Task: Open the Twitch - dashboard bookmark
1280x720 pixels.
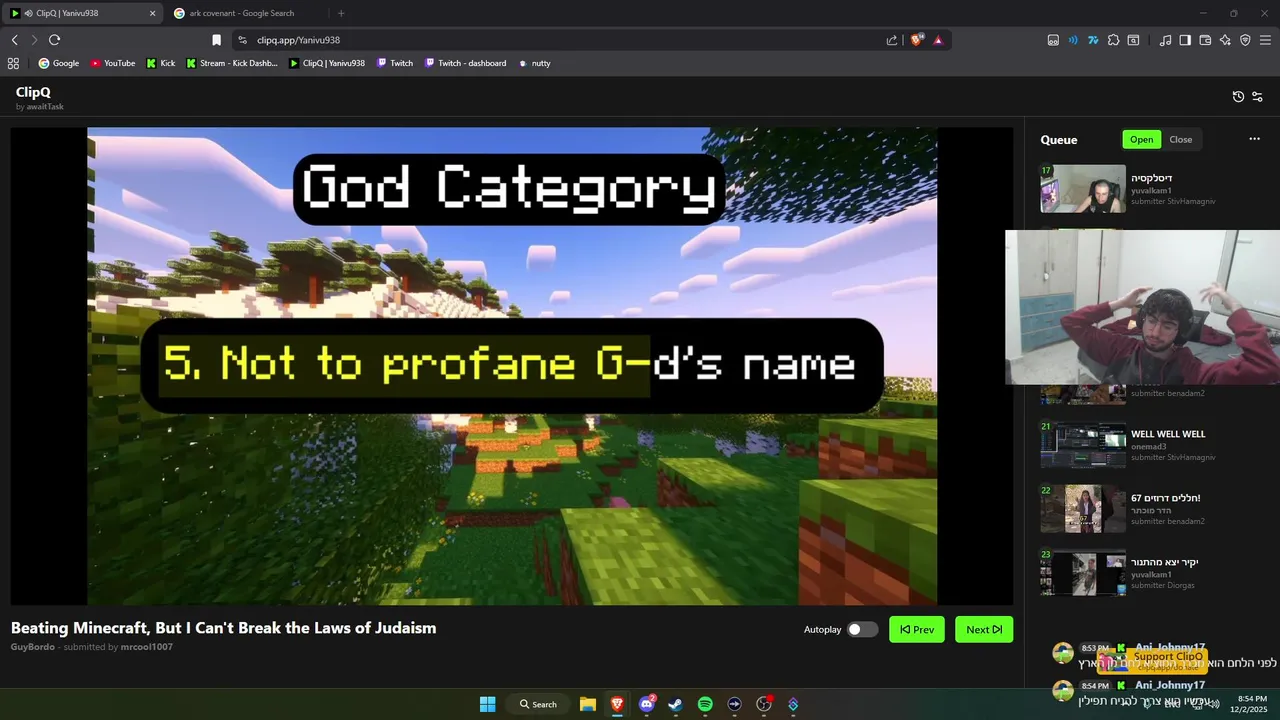Action: [466, 63]
